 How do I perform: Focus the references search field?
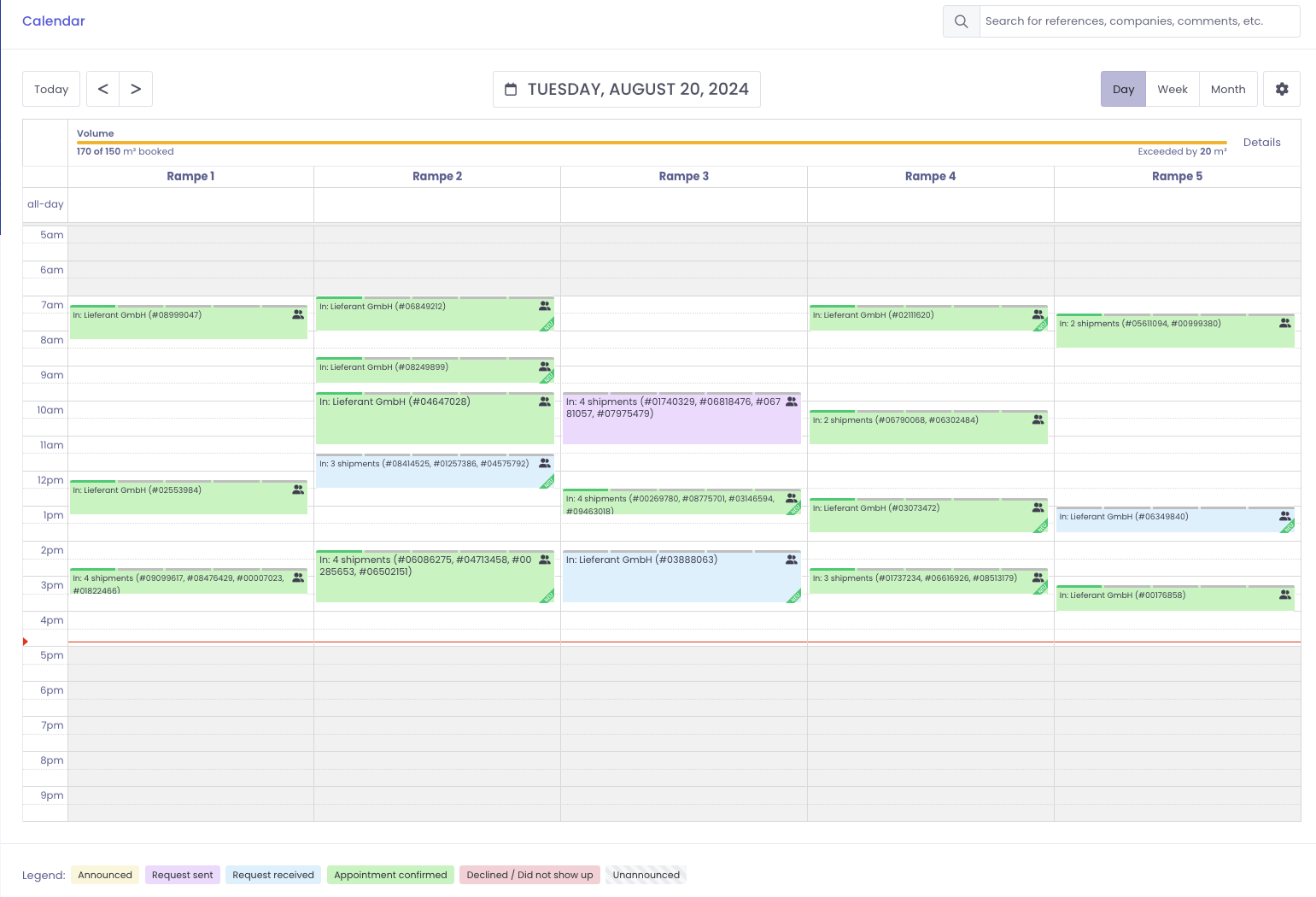(1138, 21)
